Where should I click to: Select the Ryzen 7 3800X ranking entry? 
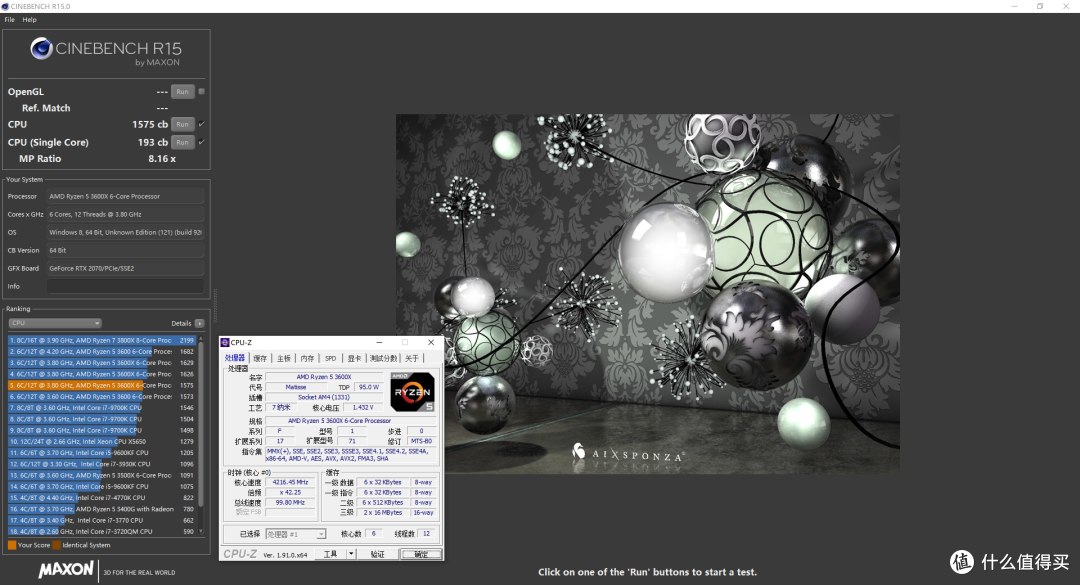[x=102, y=340]
